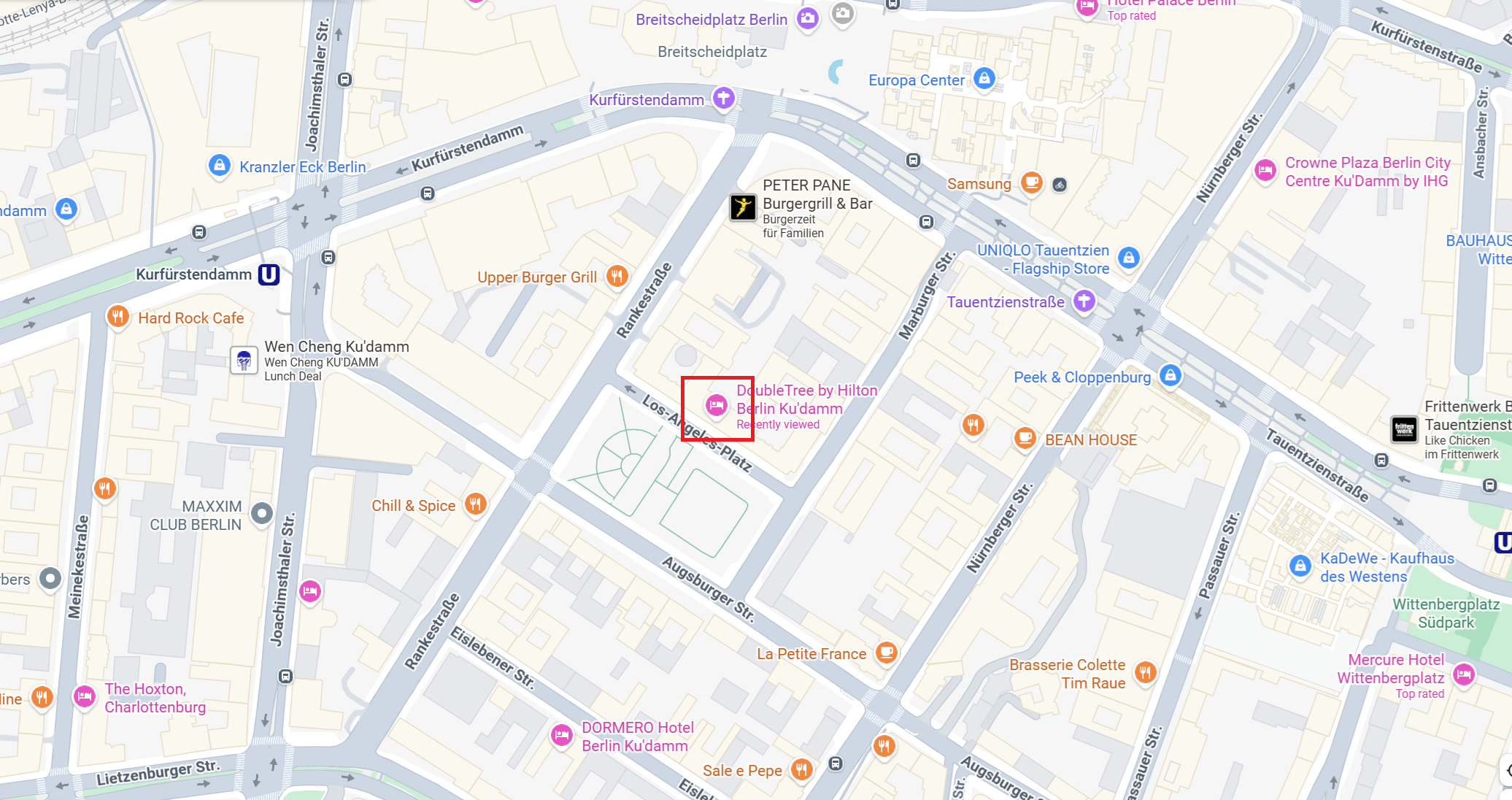Click the Mercure Hotel Wittenbergplatz pin
This screenshot has width=1512, height=800.
coord(1464,675)
